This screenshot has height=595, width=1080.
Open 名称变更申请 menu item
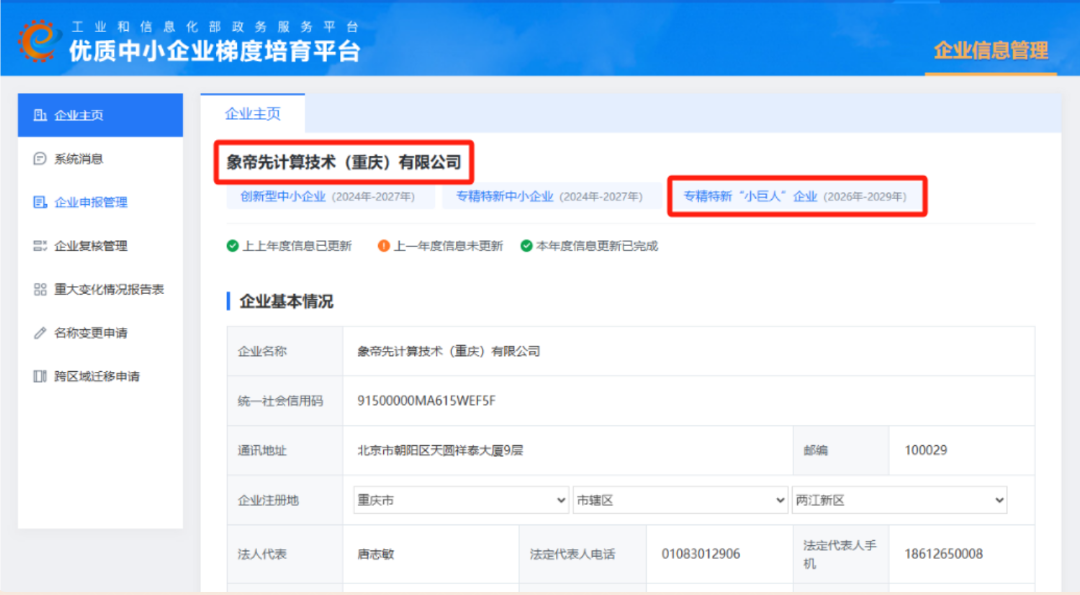pos(101,333)
